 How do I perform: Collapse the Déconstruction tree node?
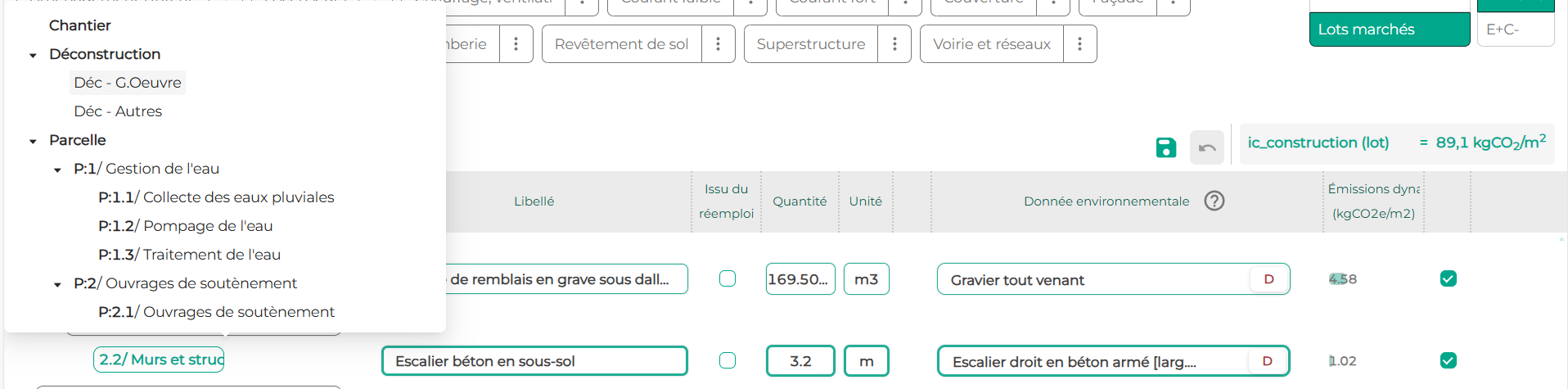click(33, 55)
